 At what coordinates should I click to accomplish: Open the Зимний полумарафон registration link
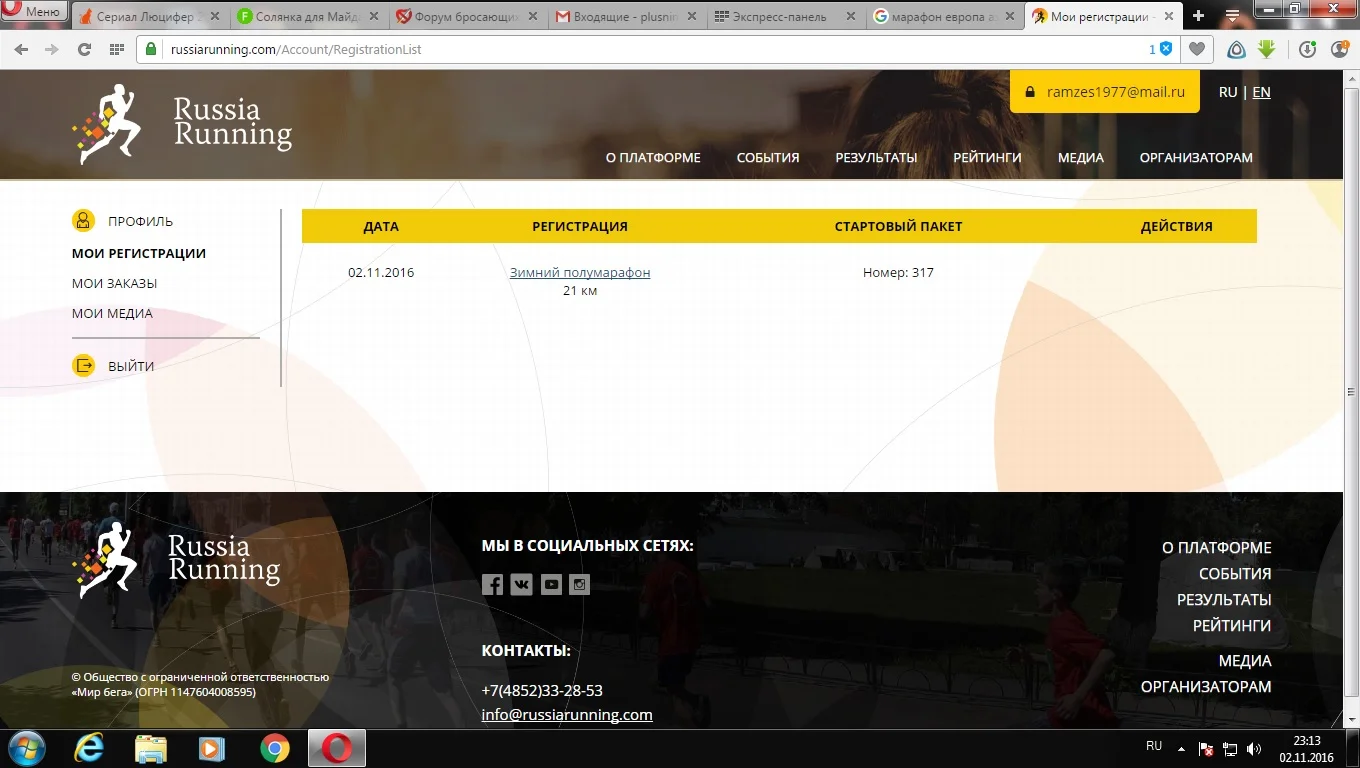[x=580, y=272]
